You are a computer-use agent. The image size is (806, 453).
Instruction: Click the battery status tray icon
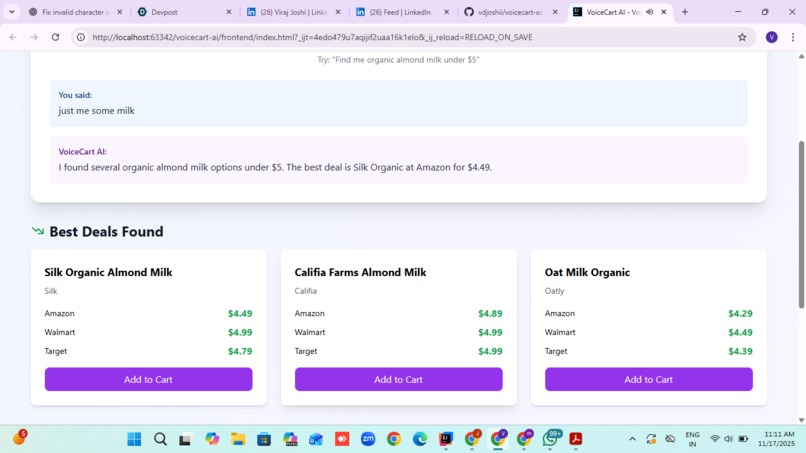click(x=743, y=439)
